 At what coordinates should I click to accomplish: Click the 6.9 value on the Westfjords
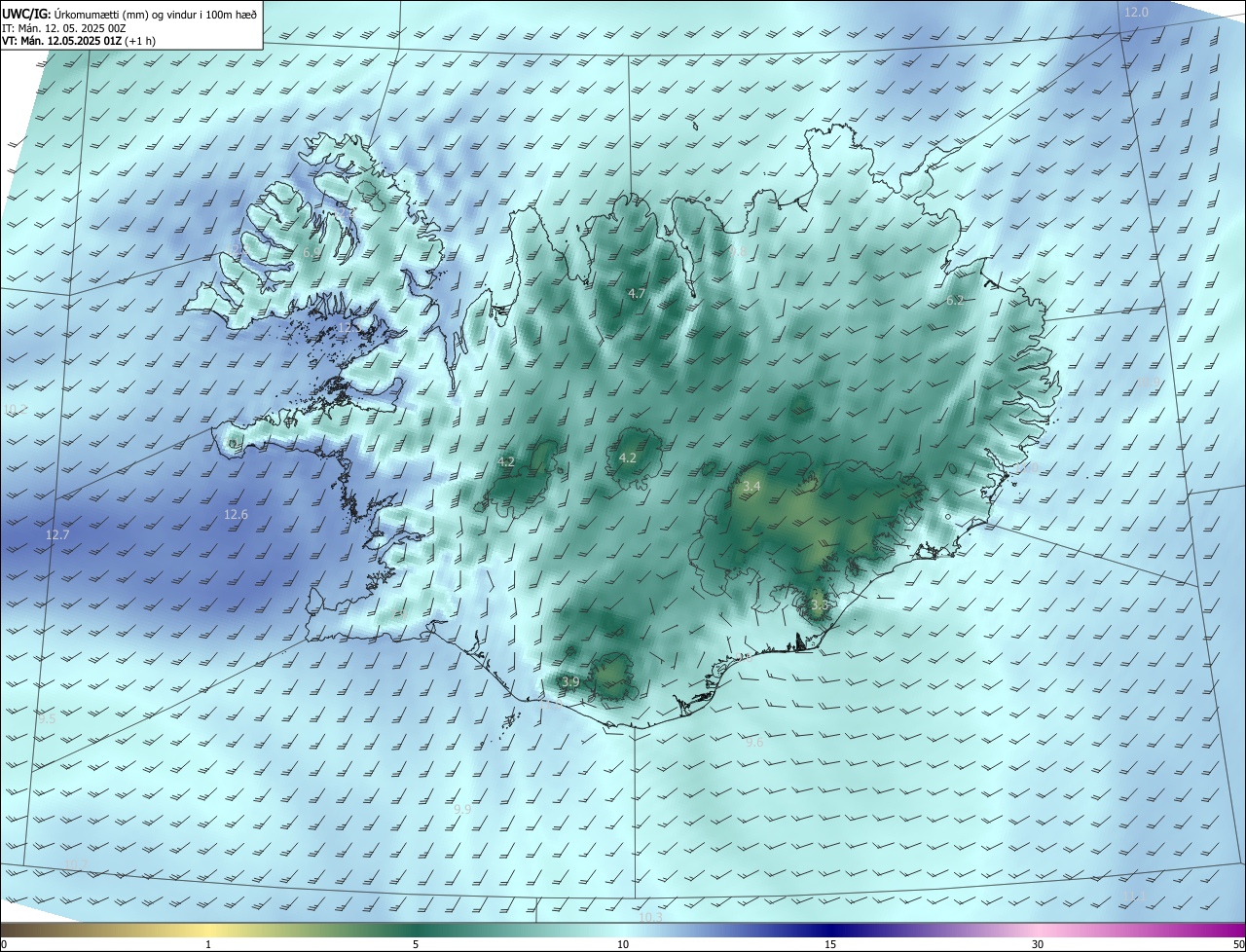coord(311,252)
